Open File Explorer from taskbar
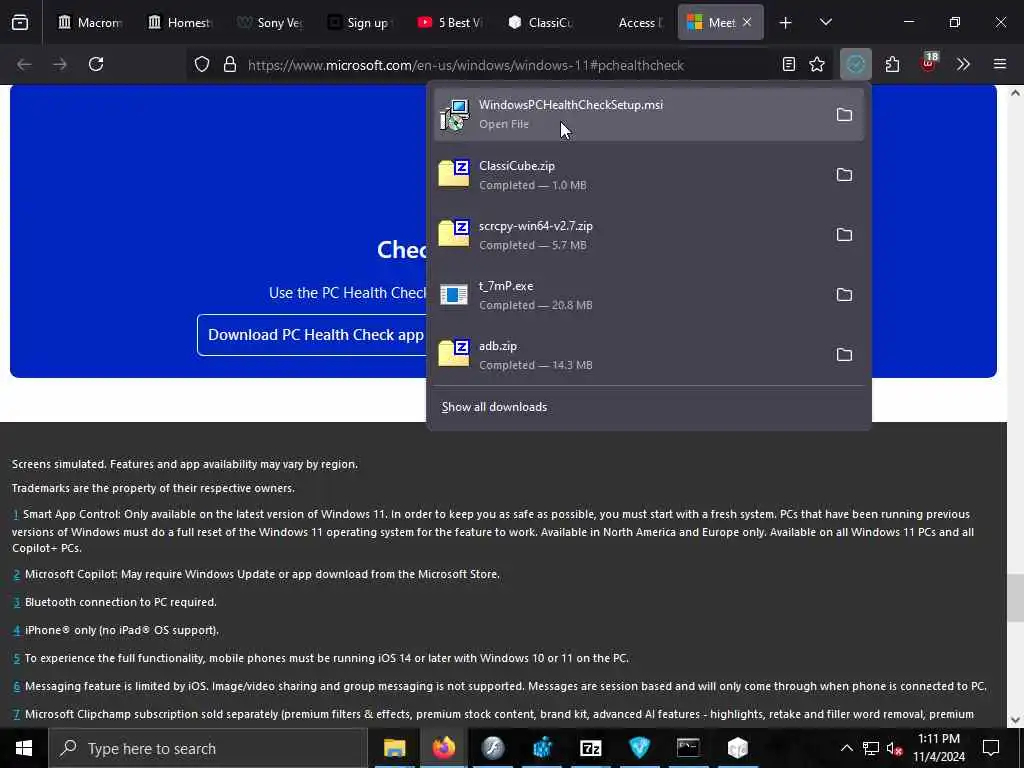Screen dimensions: 1024x768 click(x=394, y=748)
